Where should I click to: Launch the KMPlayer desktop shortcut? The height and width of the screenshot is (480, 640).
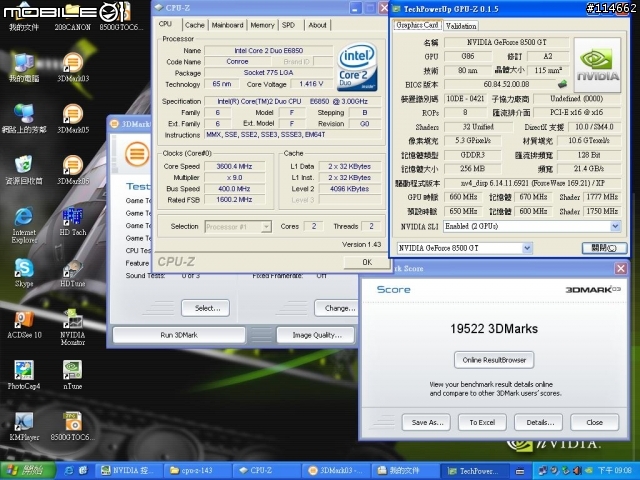[x=24, y=427]
